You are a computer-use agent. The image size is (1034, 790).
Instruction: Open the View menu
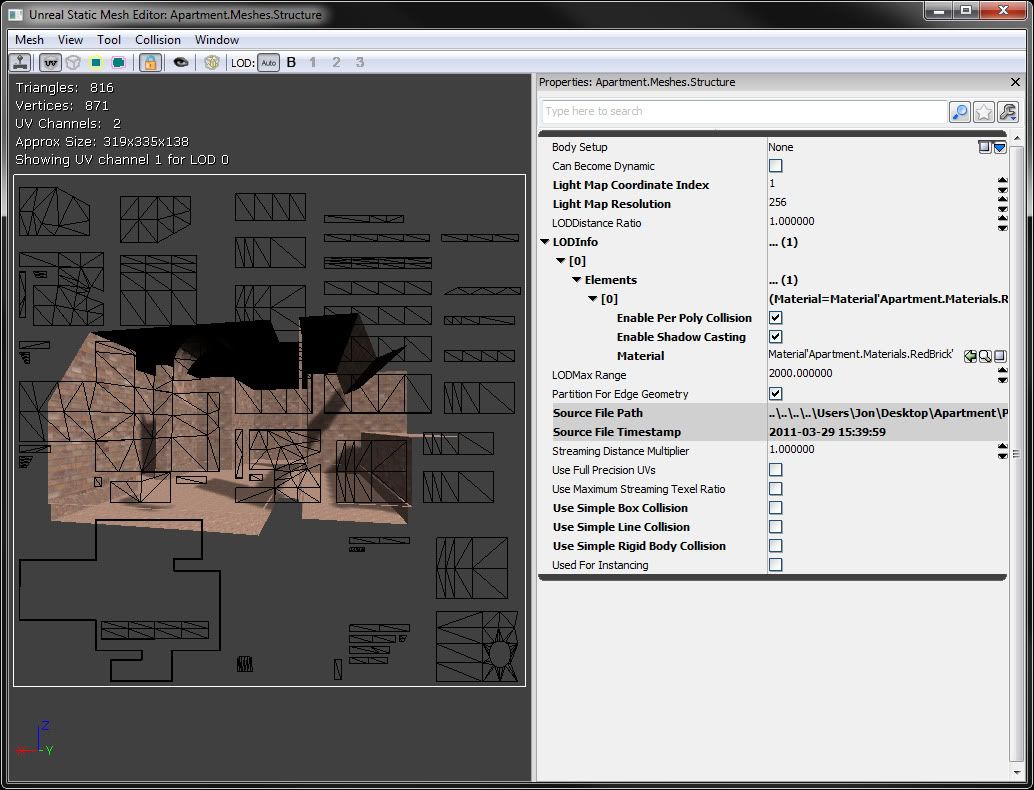(70, 40)
